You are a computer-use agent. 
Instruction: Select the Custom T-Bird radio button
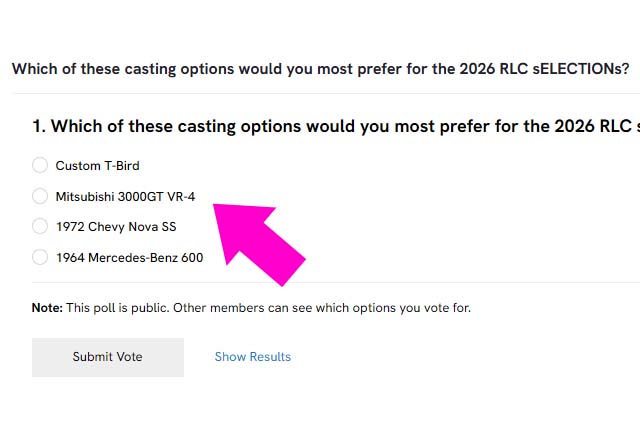coord(40,165)
